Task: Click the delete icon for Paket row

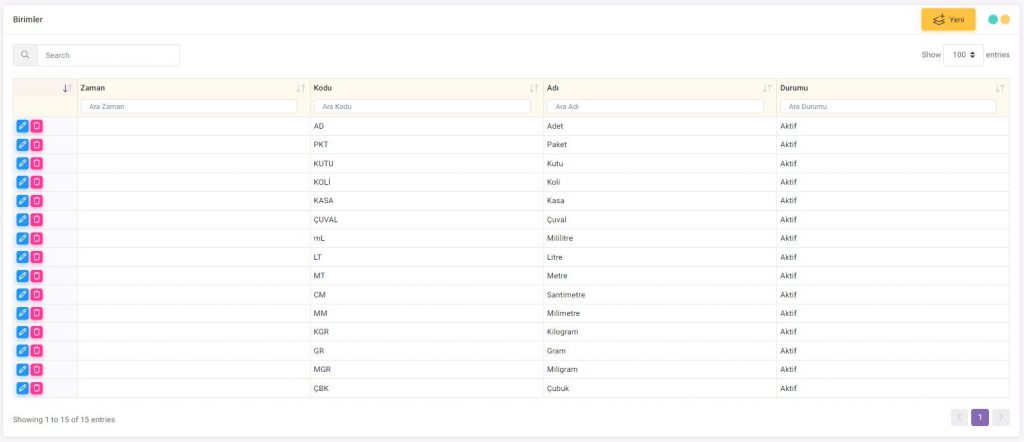Action: pos(37,144)
